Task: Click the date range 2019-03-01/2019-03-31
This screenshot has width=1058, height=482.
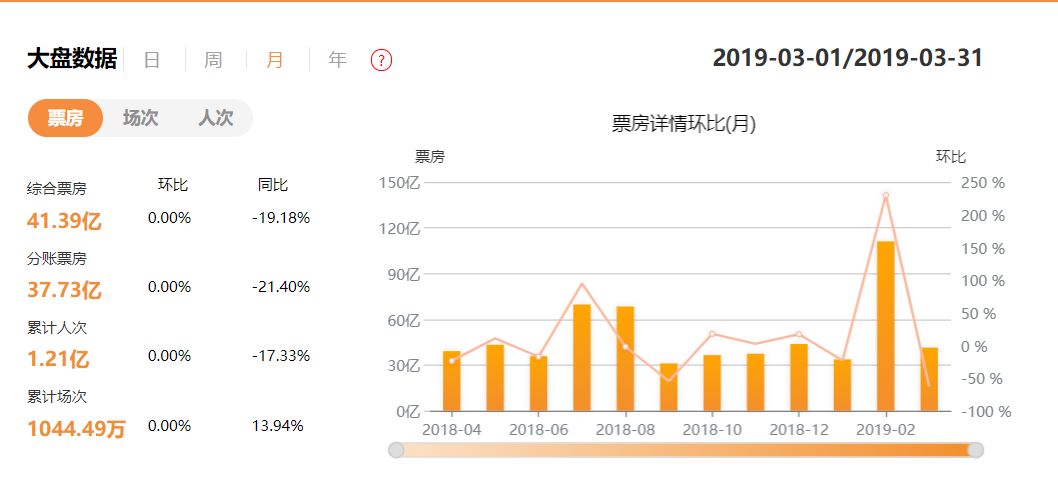Action: pos(847,58)
